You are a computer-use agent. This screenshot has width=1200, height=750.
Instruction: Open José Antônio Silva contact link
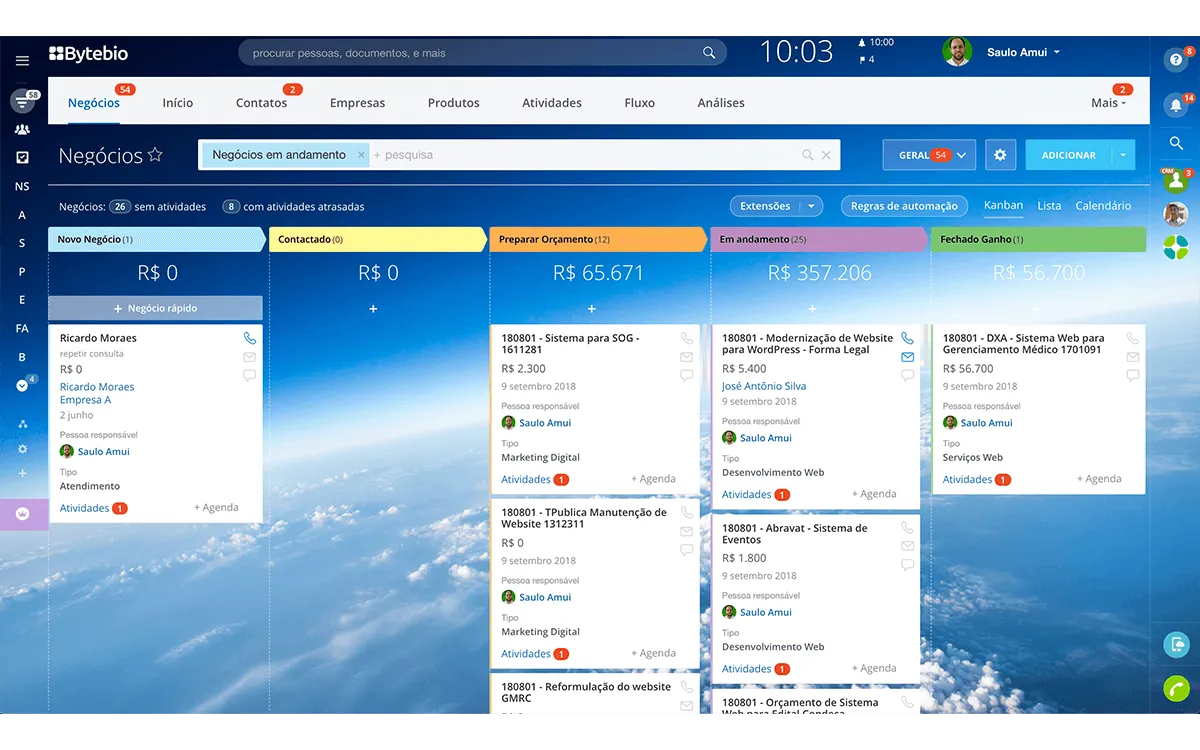pos(764,386)
